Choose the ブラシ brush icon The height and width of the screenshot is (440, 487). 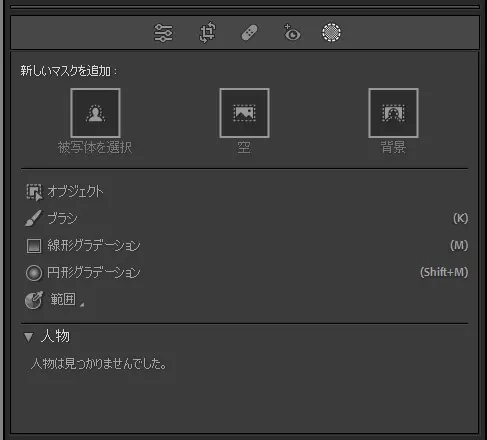click(x=34, y=218)
